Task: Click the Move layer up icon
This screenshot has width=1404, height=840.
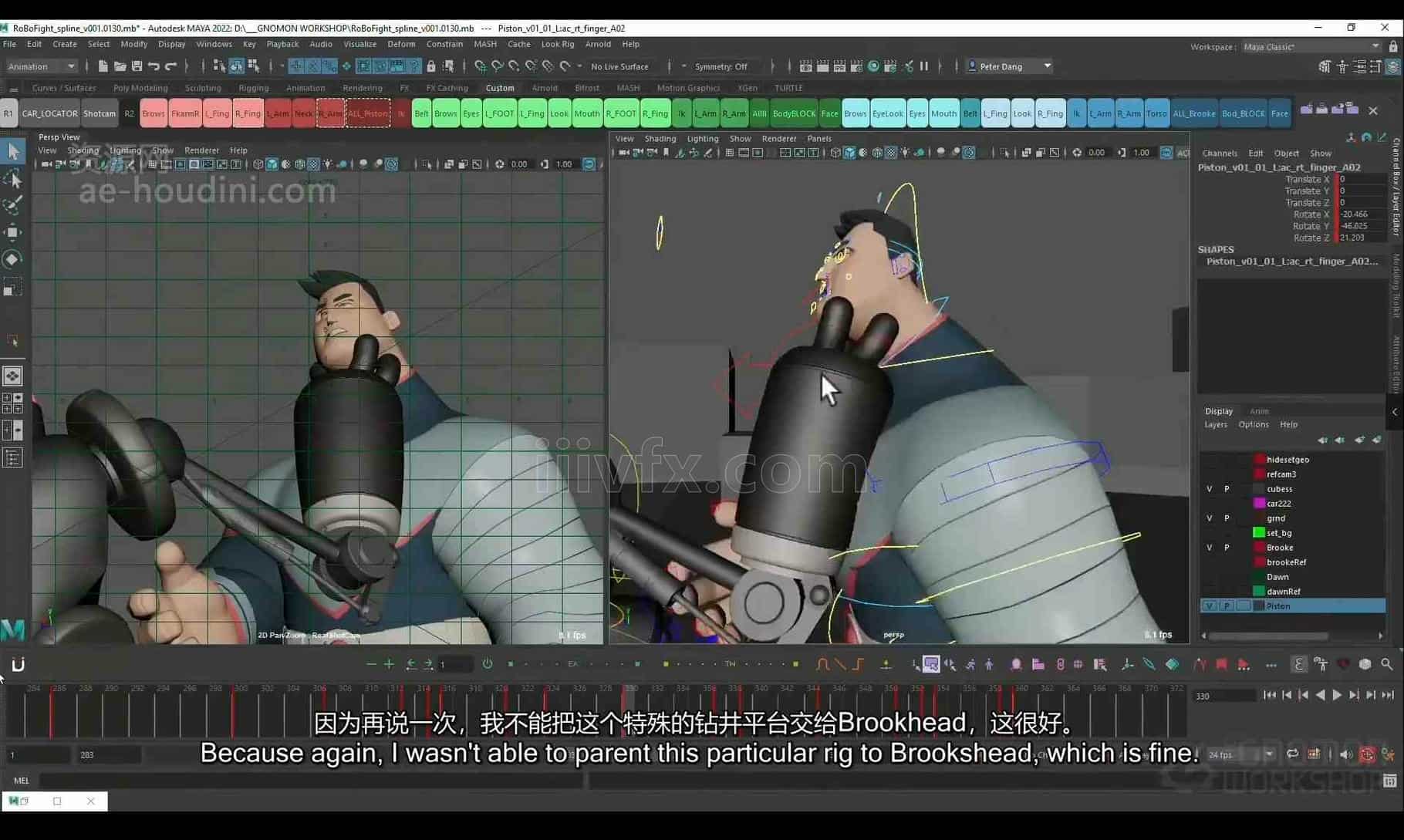Action: pyautogui.click(x=1322, y=440)
